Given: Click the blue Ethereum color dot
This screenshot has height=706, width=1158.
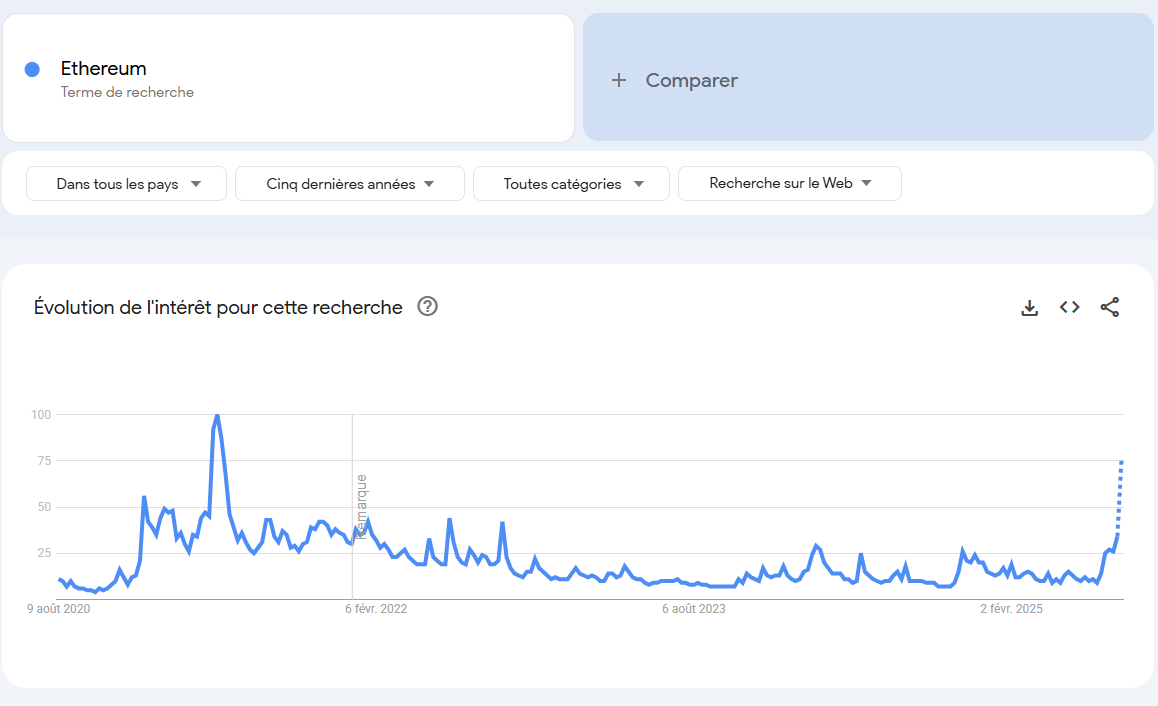Looking at the screenshot, I should pyautogui.click(x=32, y=69).
